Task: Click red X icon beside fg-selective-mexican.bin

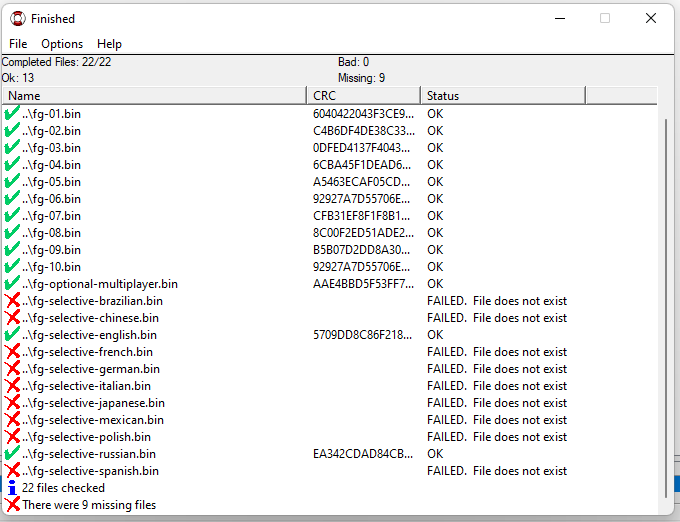Action: 12,419
